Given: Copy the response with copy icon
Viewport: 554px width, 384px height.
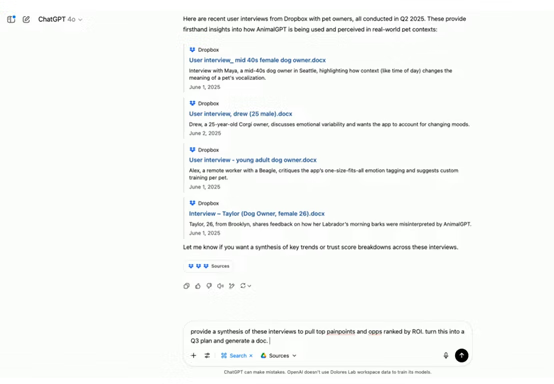Looking at the screenshot, I should point(187,286).
